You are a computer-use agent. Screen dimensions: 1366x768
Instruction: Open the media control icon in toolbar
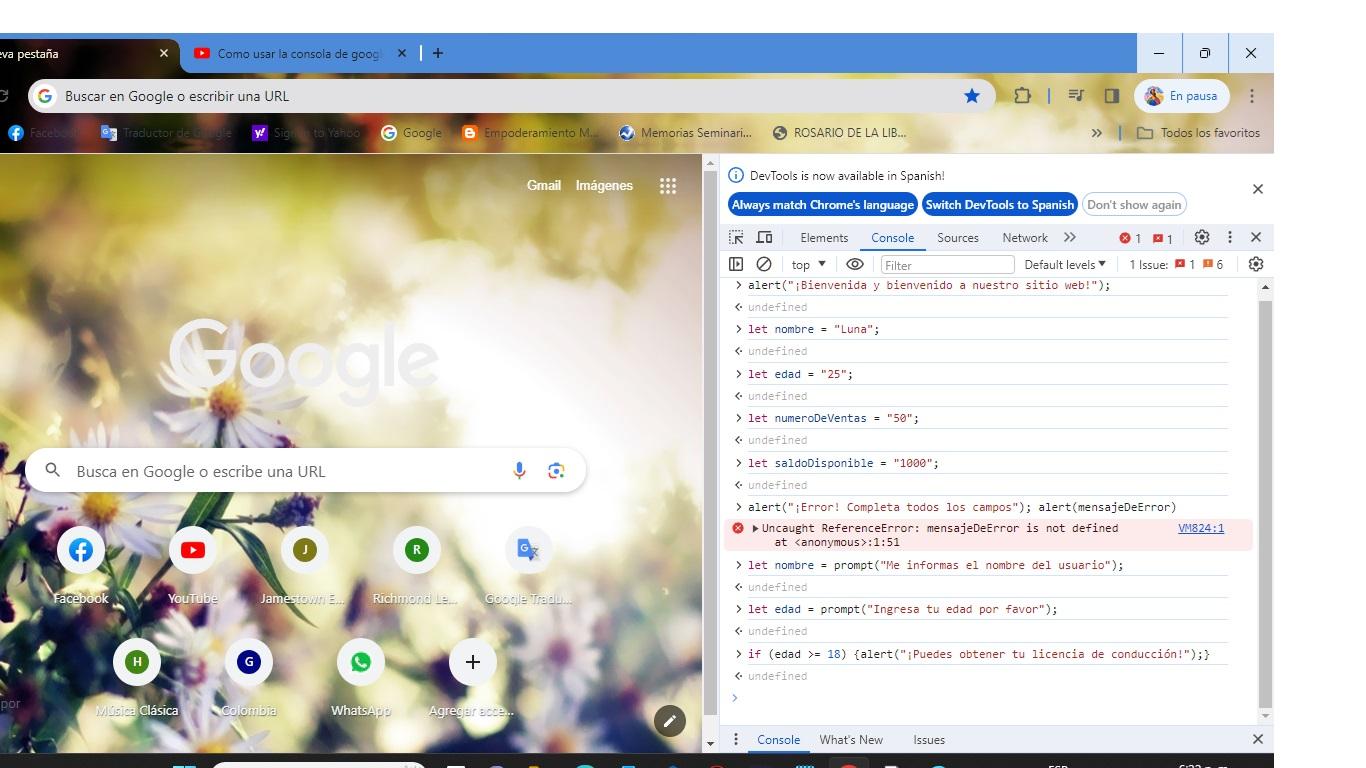1076,96
